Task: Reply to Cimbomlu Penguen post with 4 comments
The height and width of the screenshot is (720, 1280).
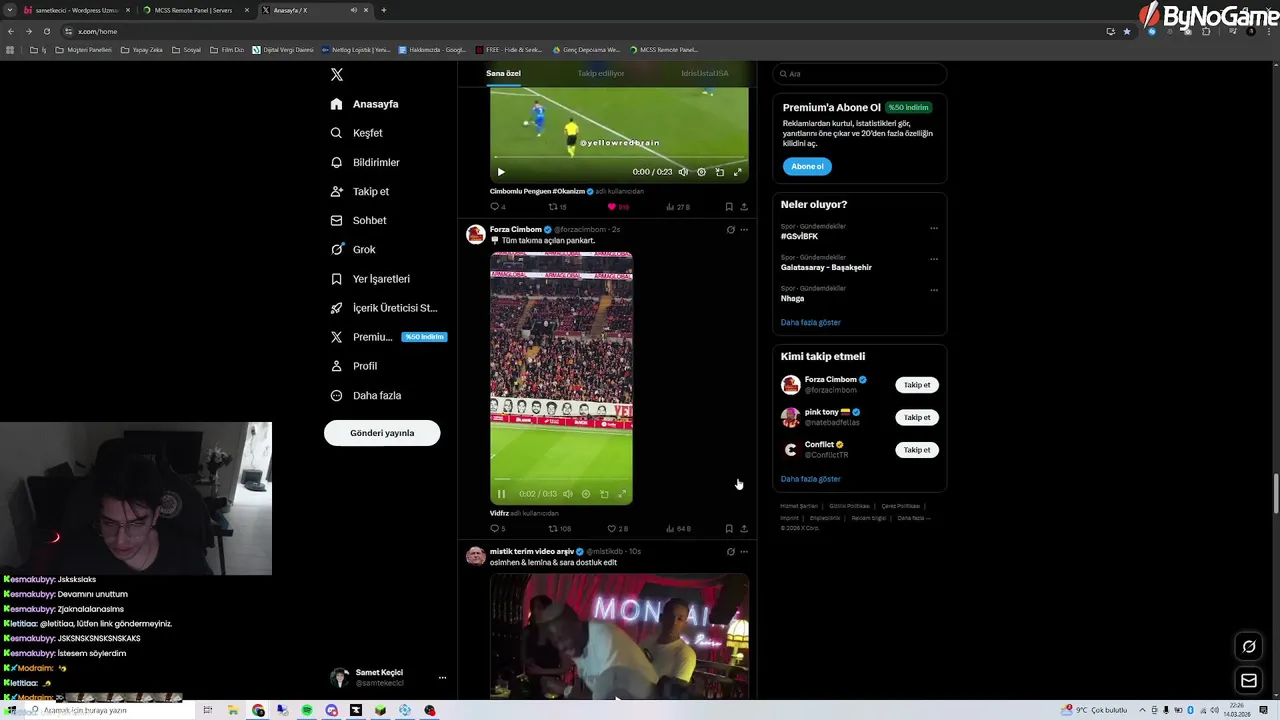Action: click(x=497, y=207)
